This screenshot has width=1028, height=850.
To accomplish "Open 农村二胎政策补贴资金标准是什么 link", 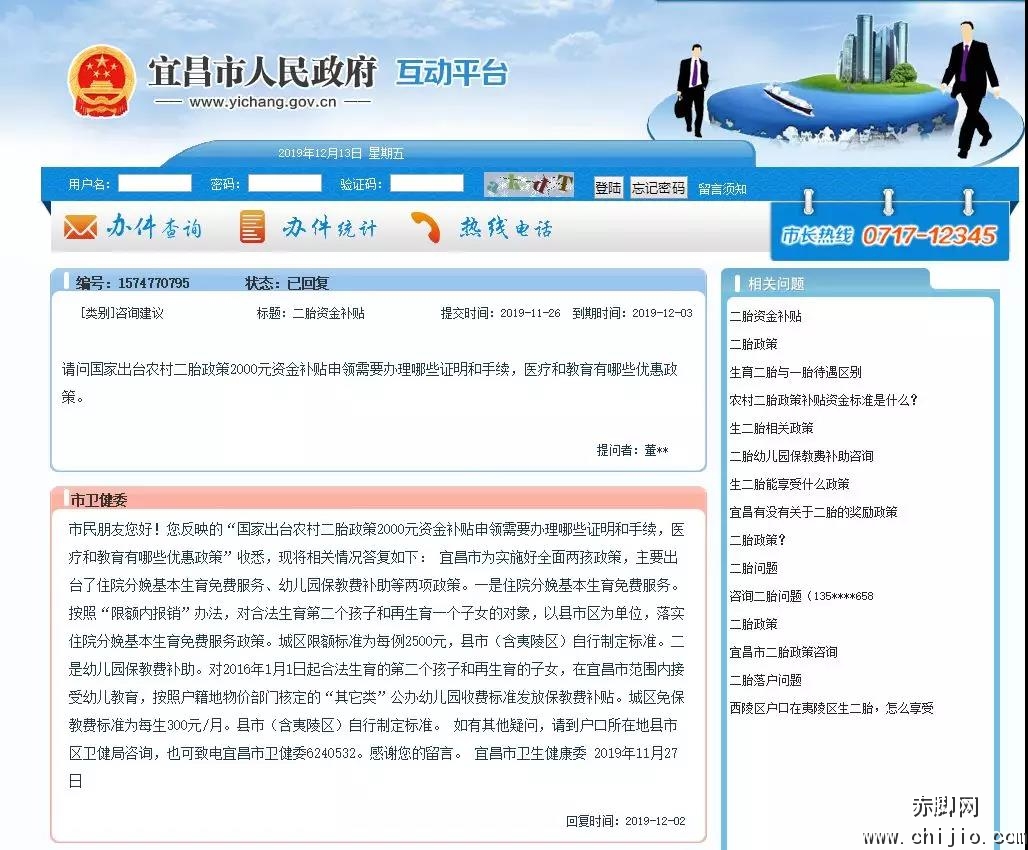I will pos(823,400).
